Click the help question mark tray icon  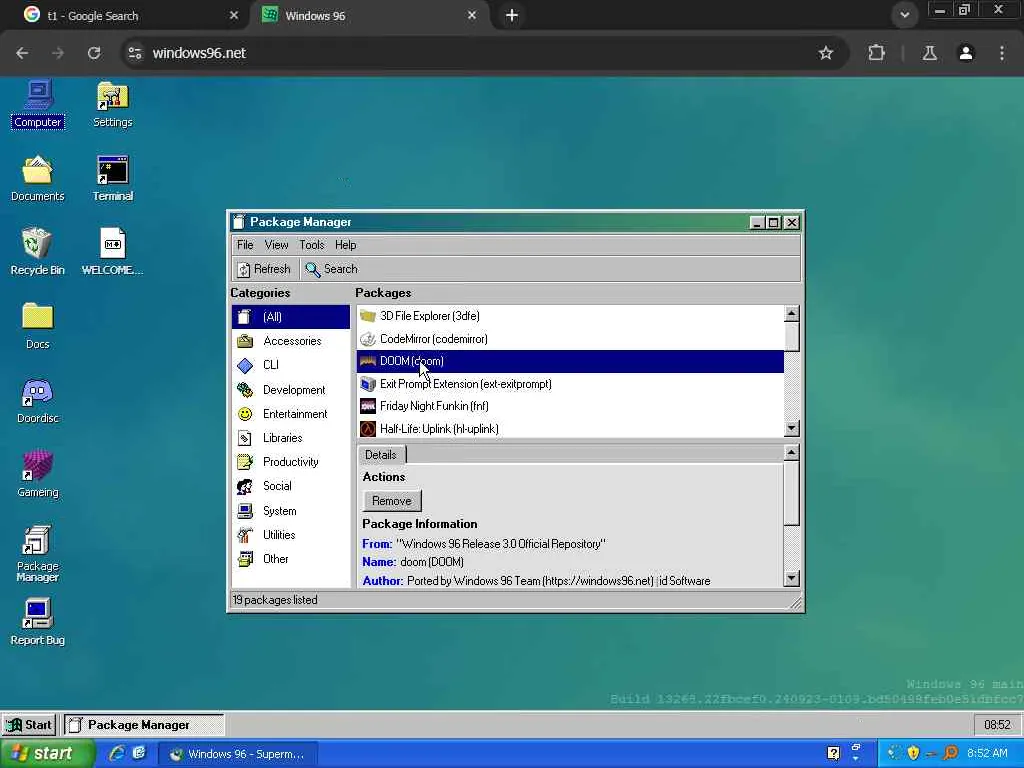[x=833, y=753]
